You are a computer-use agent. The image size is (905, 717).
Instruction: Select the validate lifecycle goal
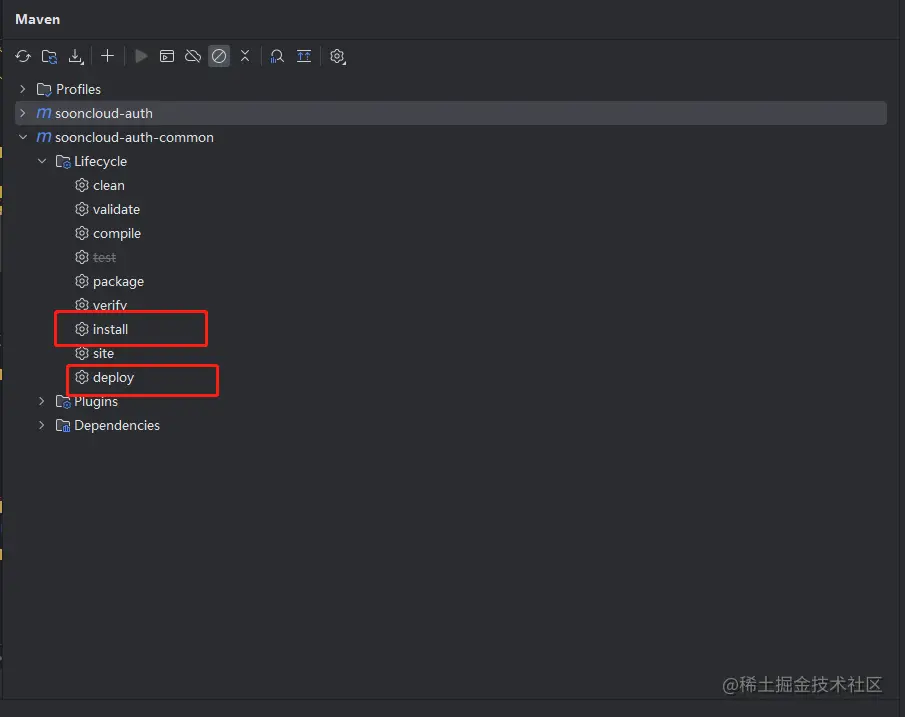(x=116, y=210)
